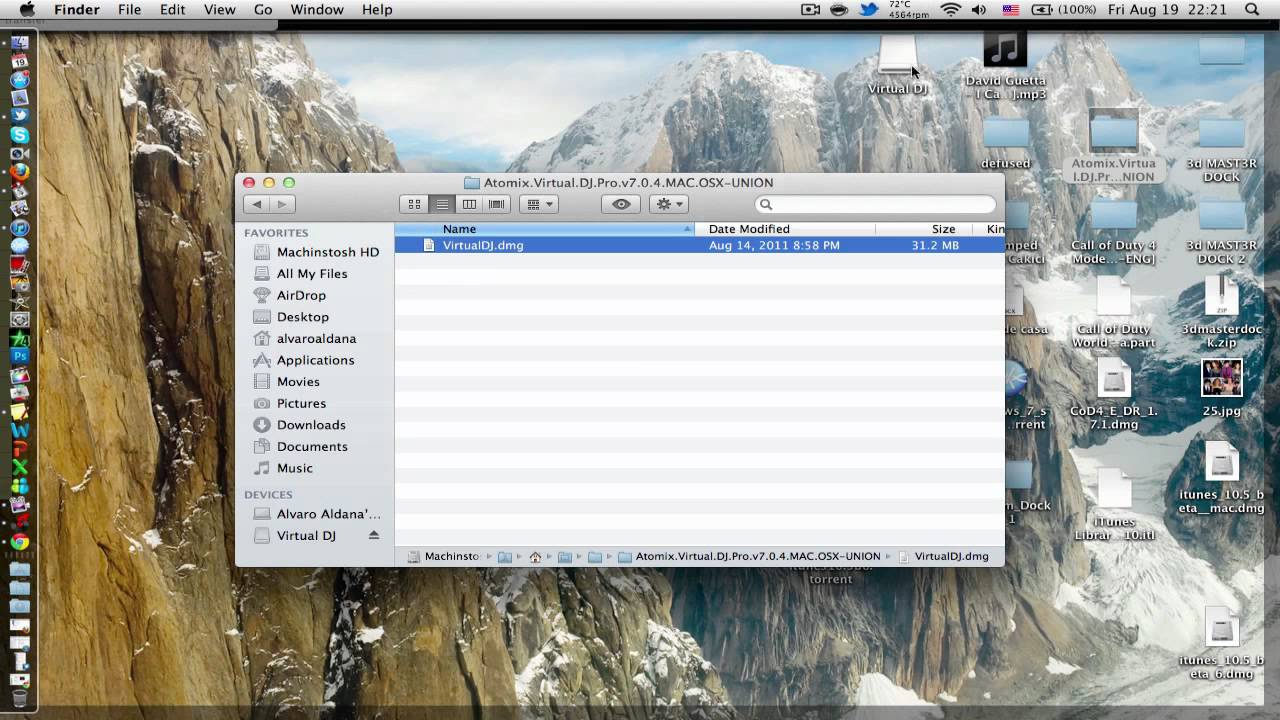Click Skype icon in the Dock
The width and height of the screenshot is (1280, 720).
coord(19,134)
